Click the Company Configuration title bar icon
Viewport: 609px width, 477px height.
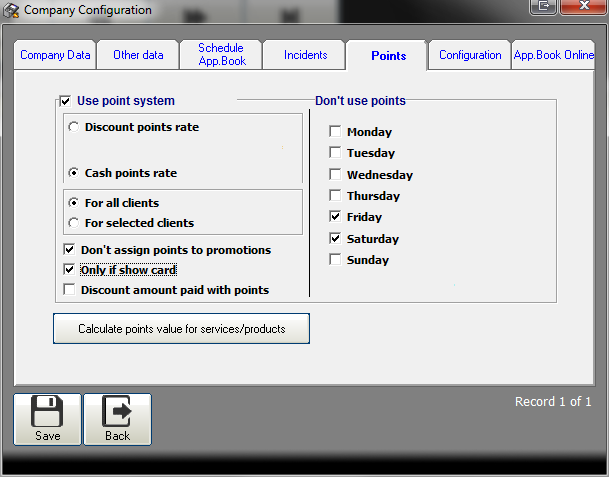coord(11,10)
